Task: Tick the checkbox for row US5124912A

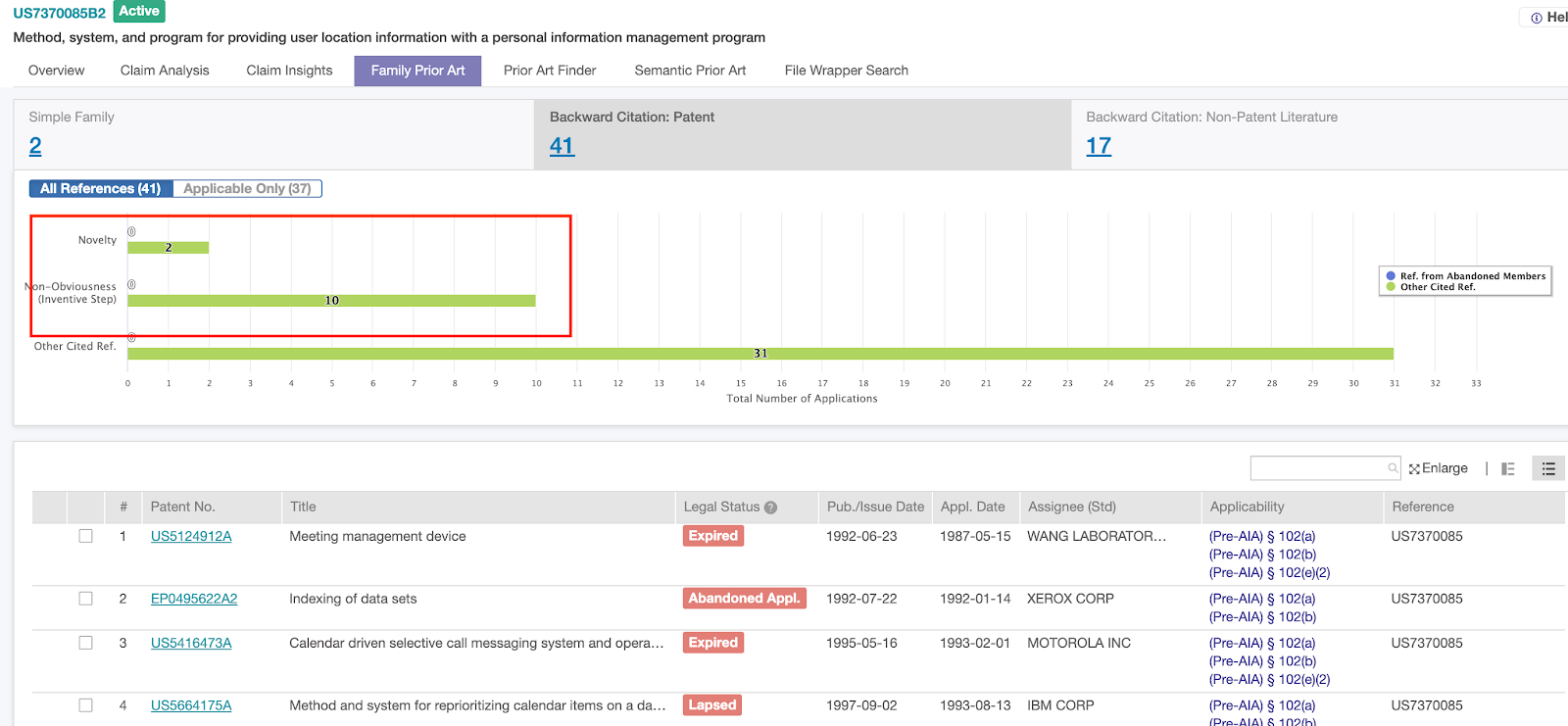Action: click(x=86, y=536)
